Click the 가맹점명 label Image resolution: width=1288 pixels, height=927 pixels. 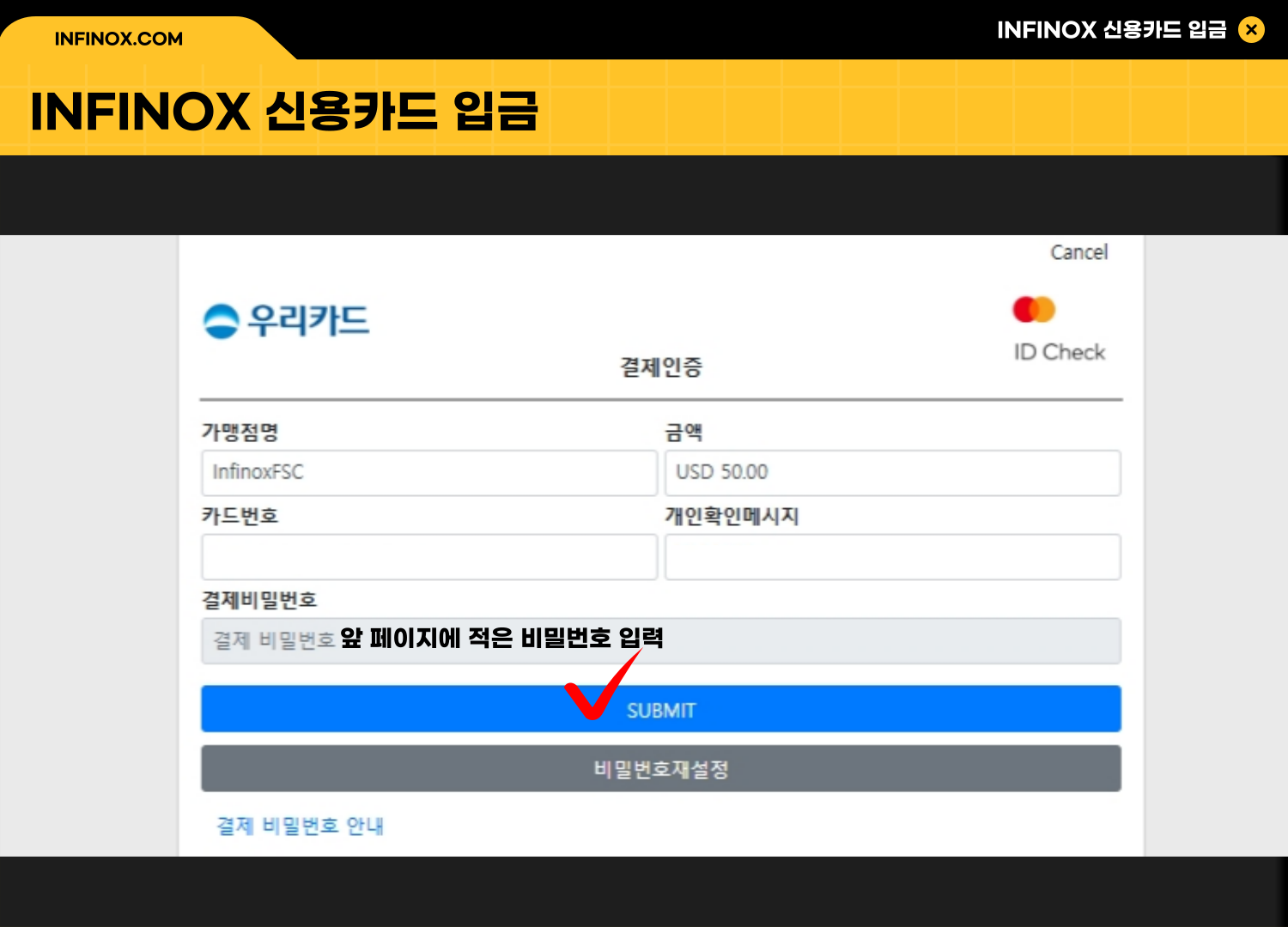point(240,432)
